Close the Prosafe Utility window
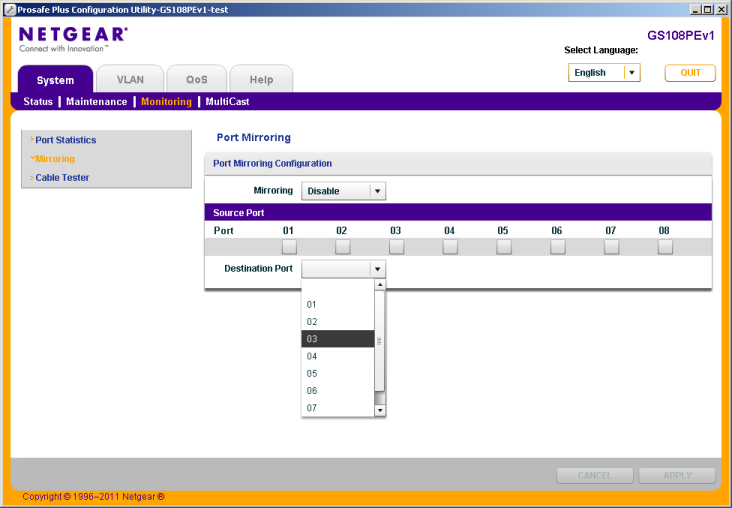 (720, 9)
